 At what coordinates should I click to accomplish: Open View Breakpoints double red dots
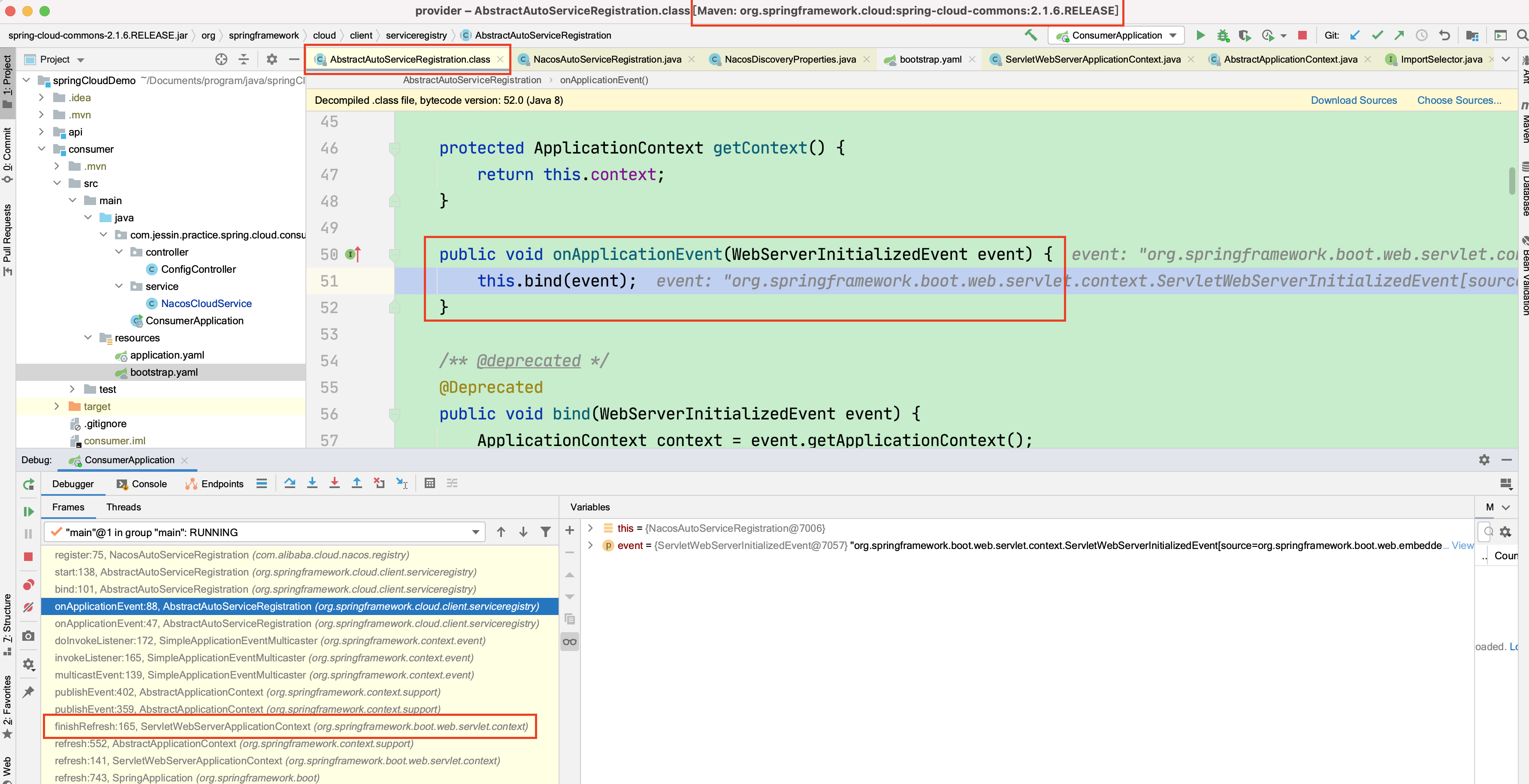coord(28,585)
